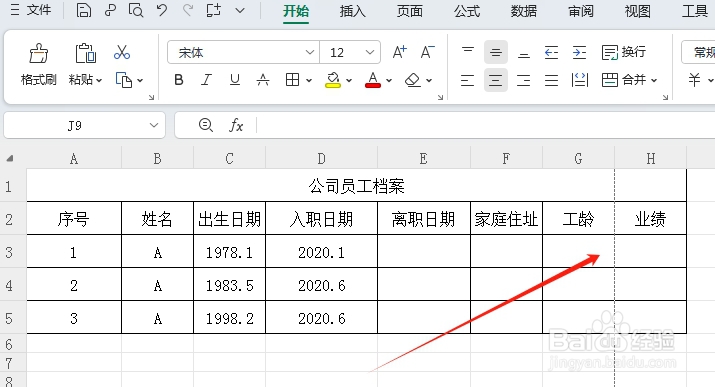715x387 pixels.
Task: Click the select-all corner triangle
Action: click(10, 159)
